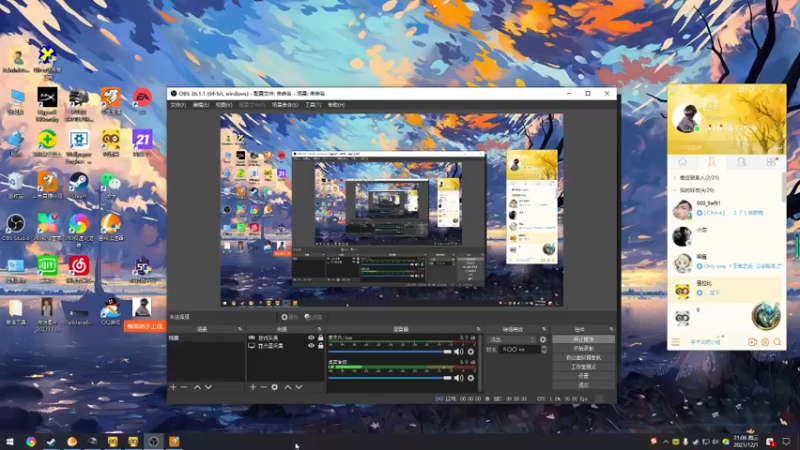
Task: Open OBS settings from controls panel
Action: coord(583,376)
